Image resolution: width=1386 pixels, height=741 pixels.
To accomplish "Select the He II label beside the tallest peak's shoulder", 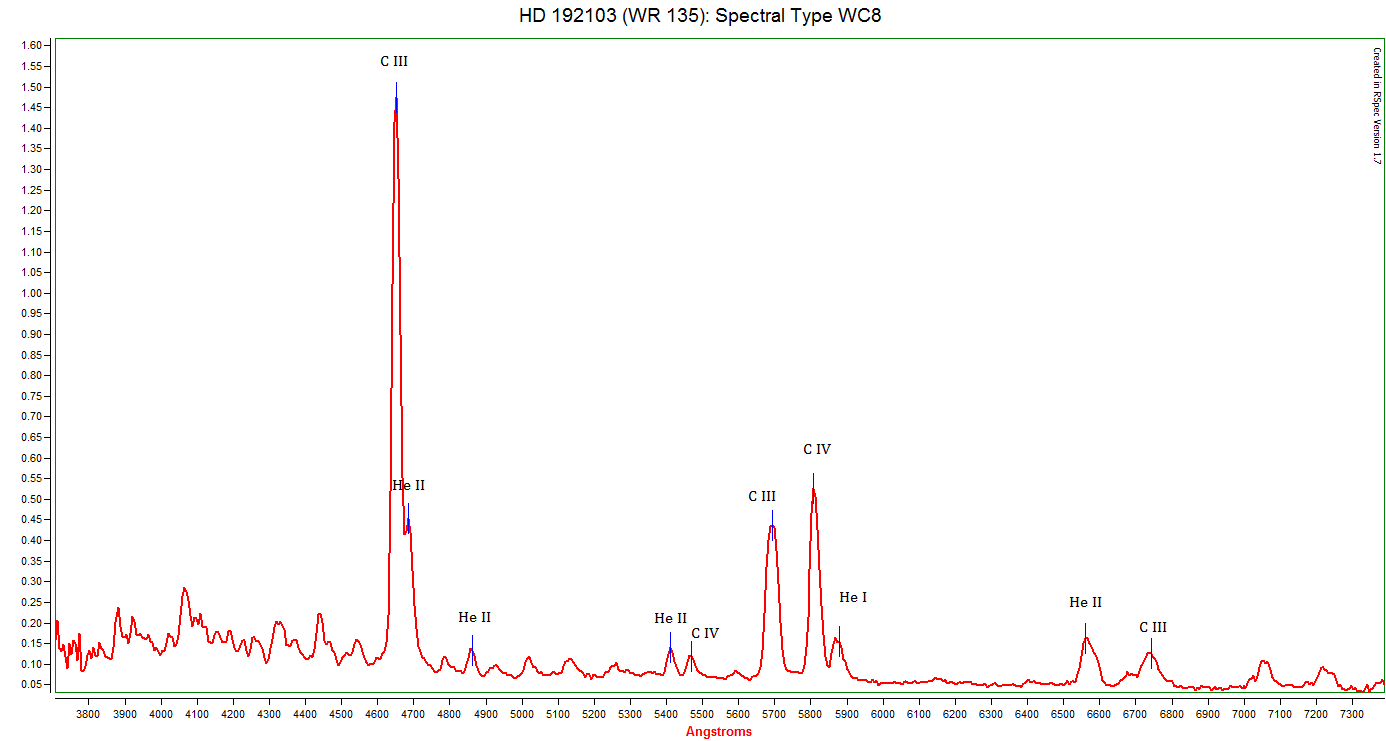I will tap(409, 486).
